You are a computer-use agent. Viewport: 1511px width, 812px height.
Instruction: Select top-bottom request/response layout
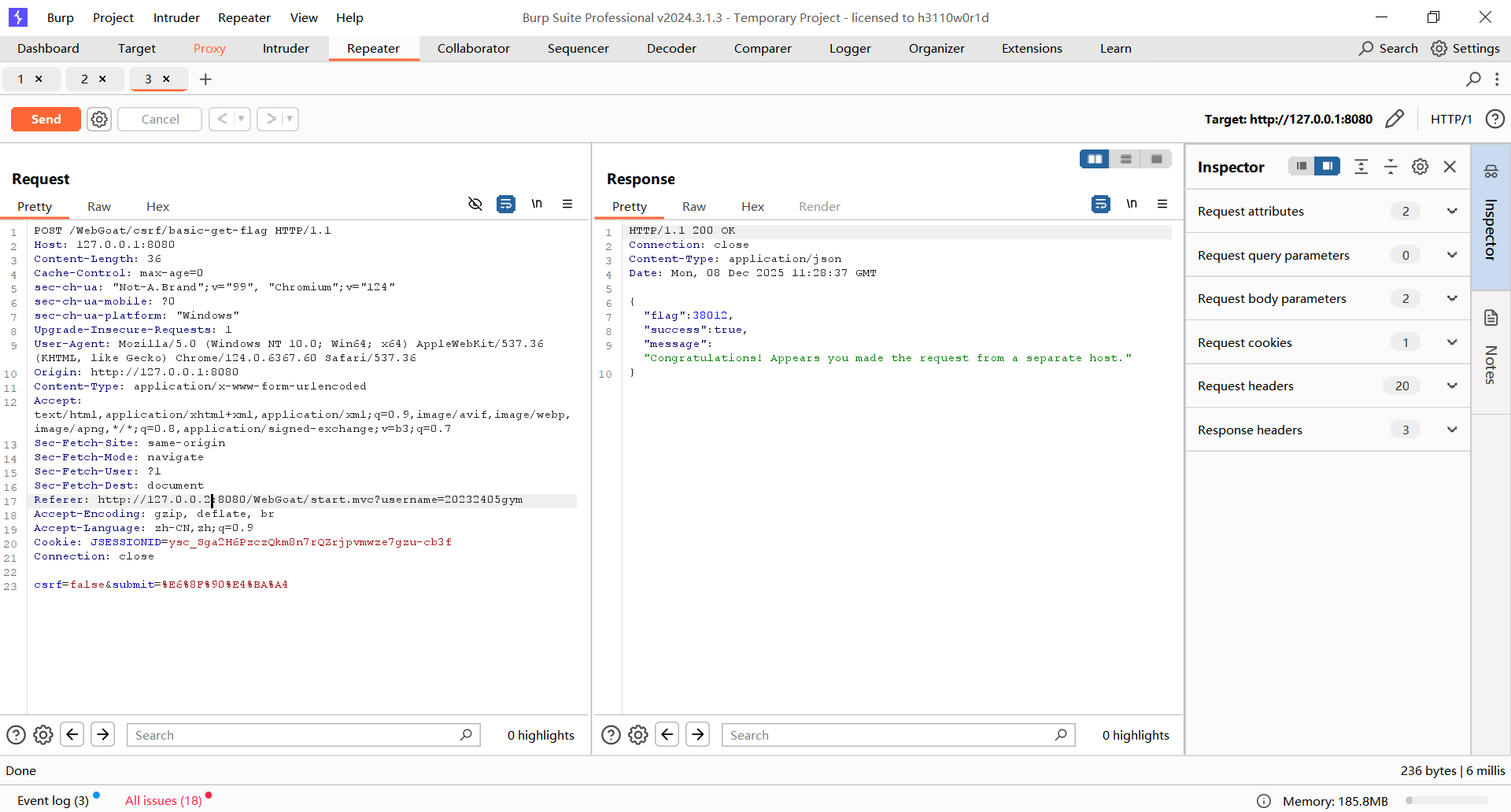click(x=1125, y=159)
